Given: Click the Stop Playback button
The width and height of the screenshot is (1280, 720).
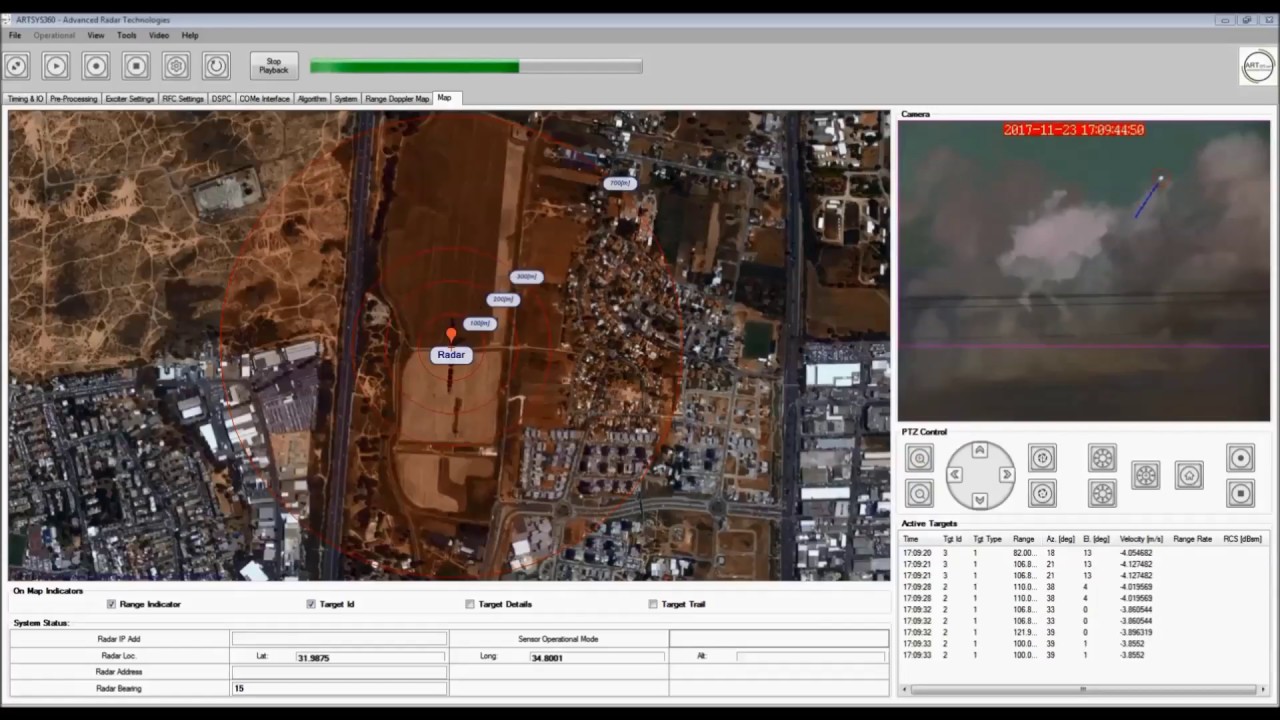Looking at the screenshot, I should click(x=273, y=66).
